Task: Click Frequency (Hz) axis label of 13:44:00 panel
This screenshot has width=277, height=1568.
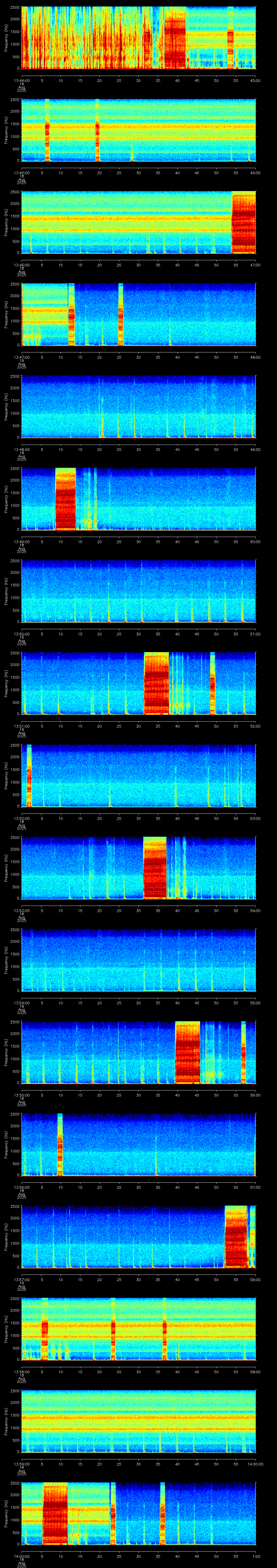Action: tap(7, 38)
